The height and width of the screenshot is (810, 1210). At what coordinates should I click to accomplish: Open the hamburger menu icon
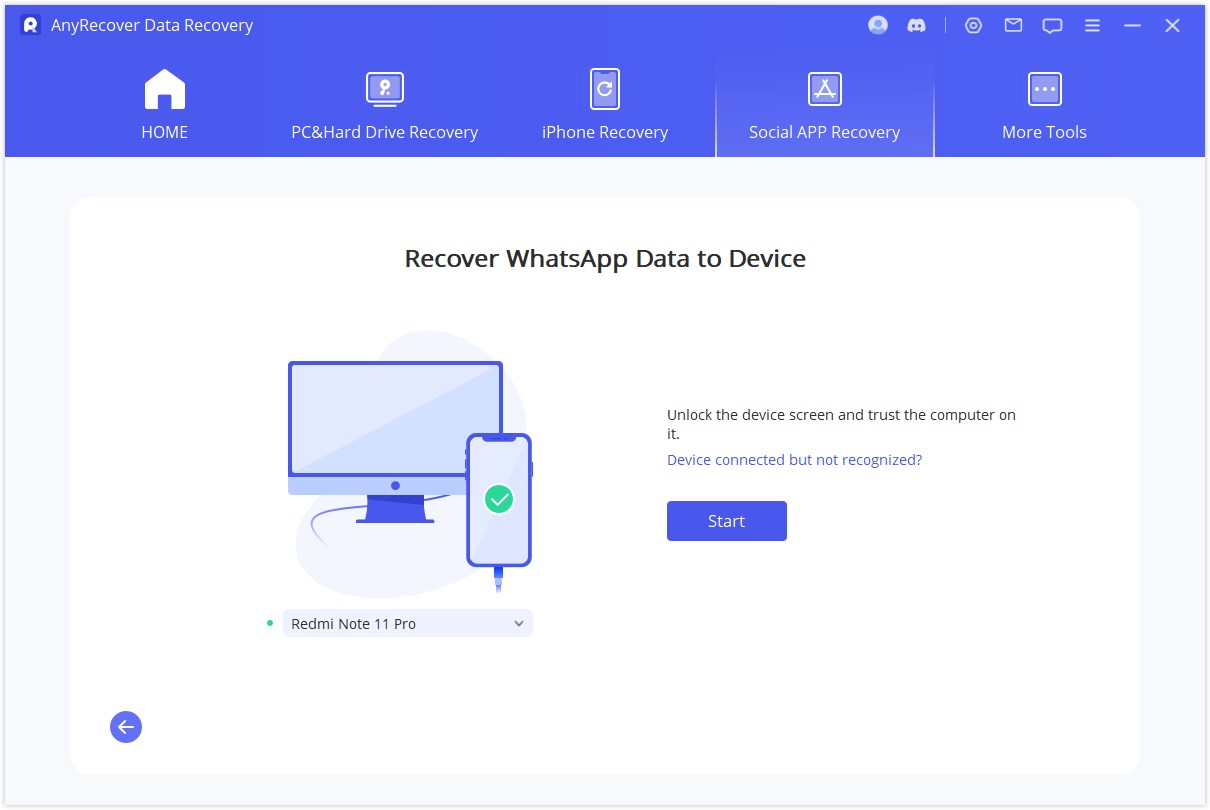click(1092, 25)
